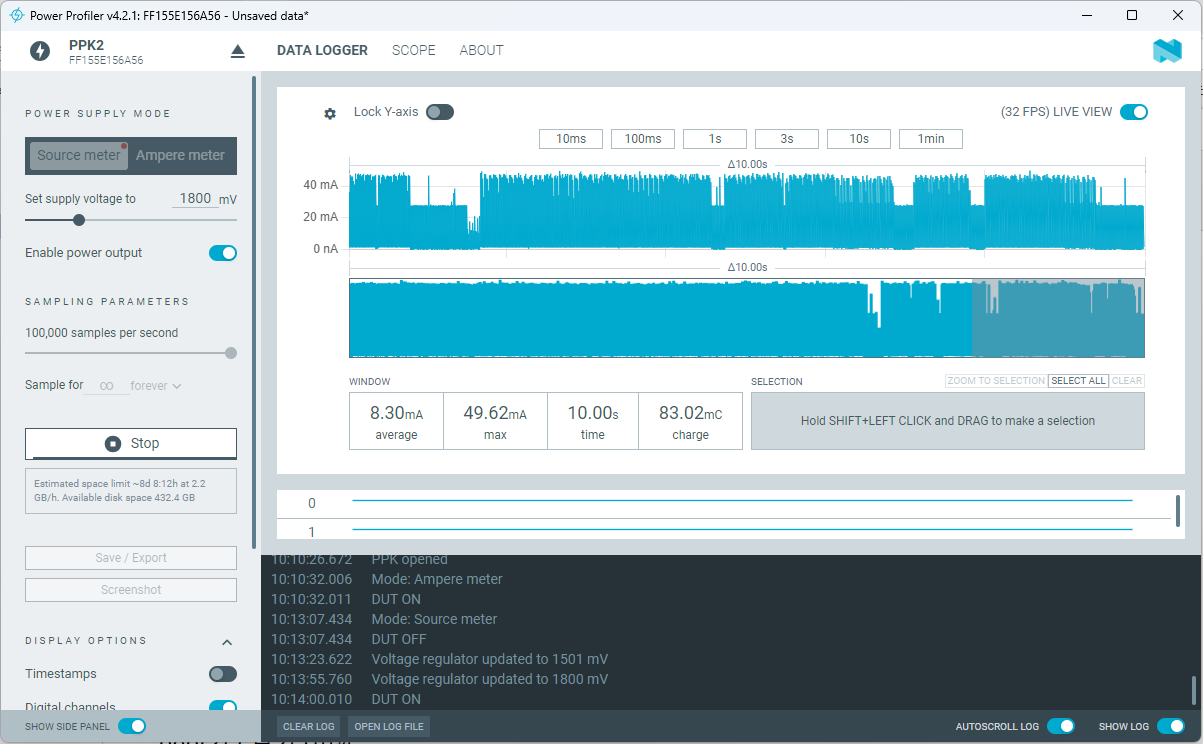Viewport: 1203px width, 744px height.
Task: Toggle Timestamps display option
Action: click(223, 674)
